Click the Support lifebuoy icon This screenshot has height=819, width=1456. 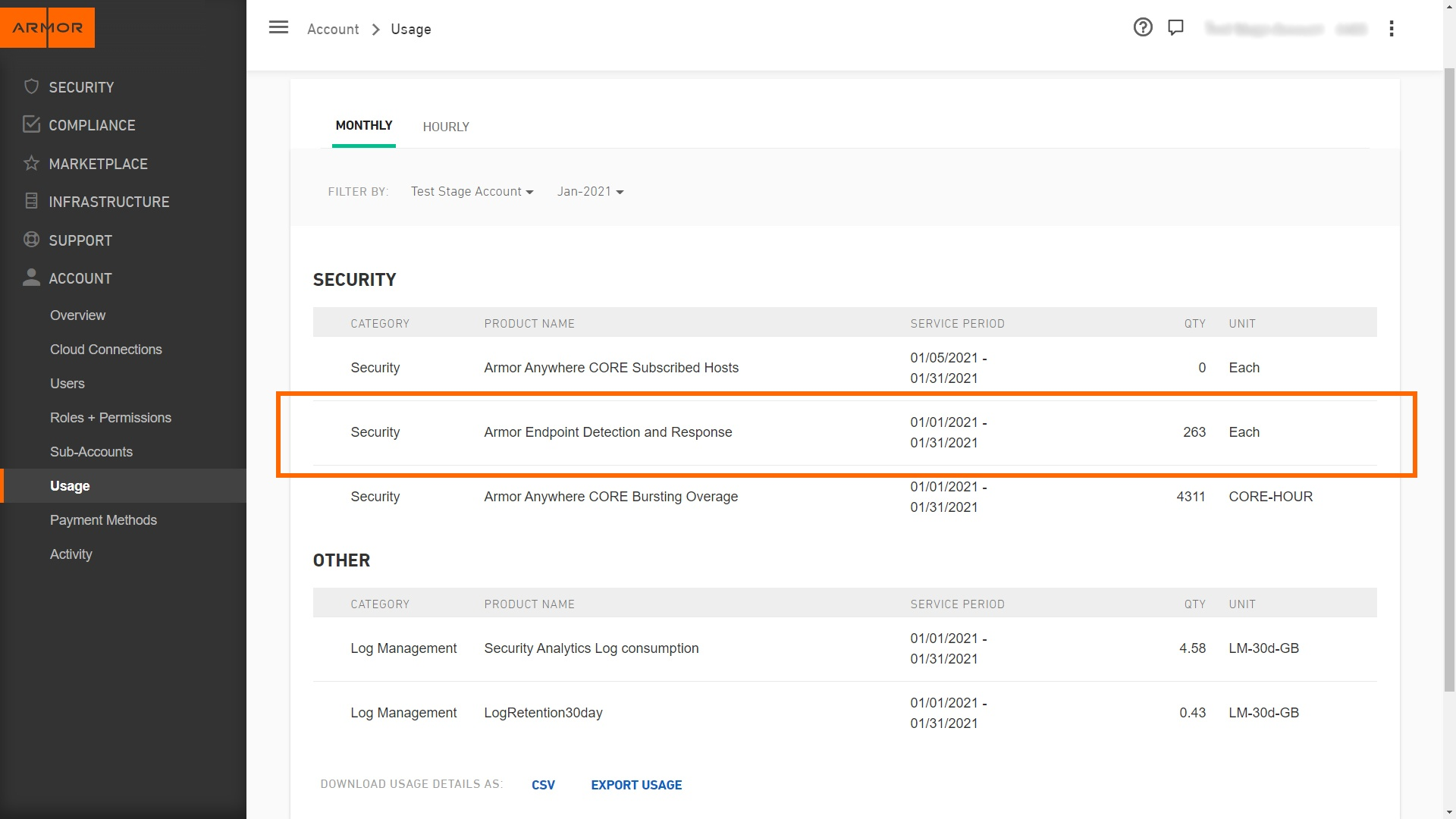31,240
